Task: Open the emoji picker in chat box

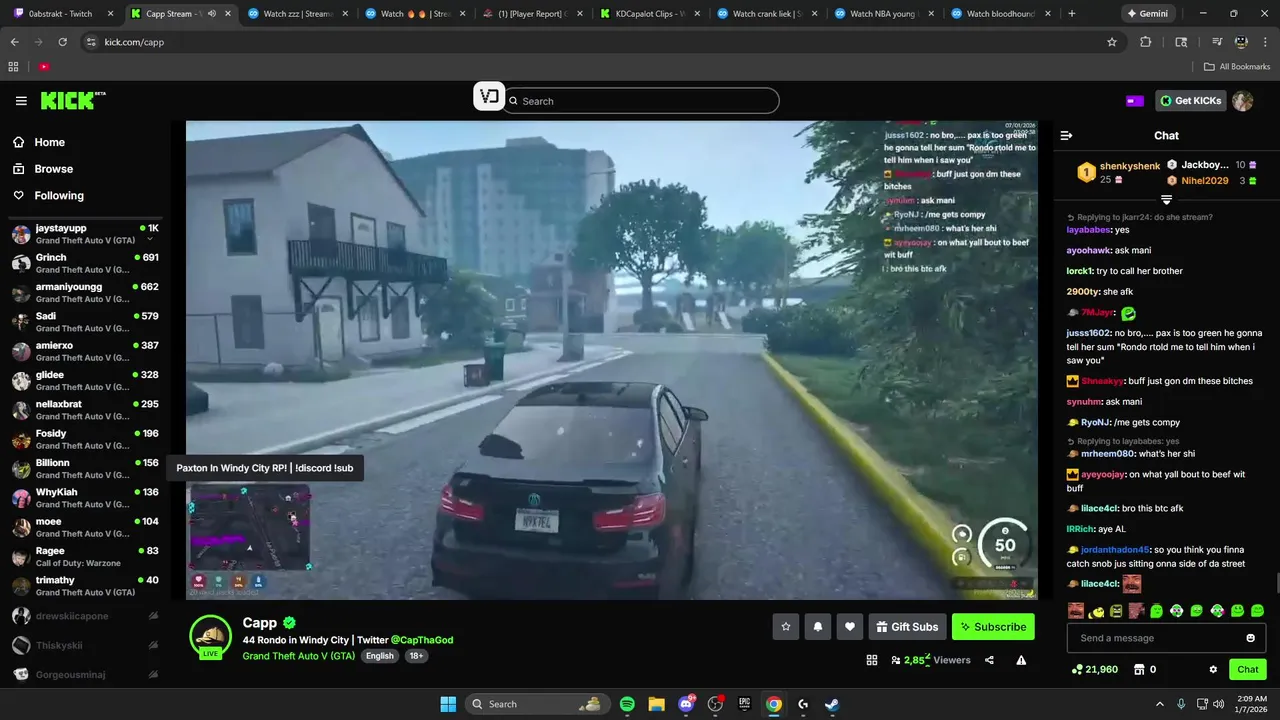Action: pos(1250,638)
